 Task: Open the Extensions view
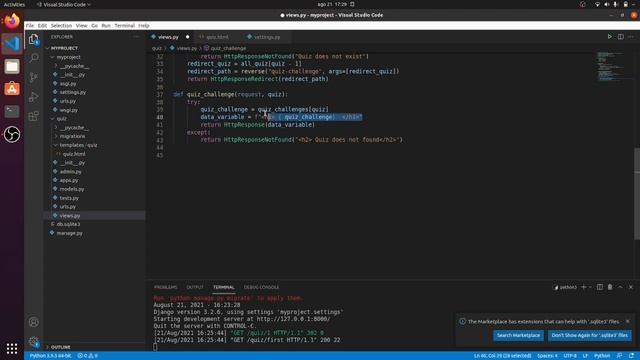34,116
